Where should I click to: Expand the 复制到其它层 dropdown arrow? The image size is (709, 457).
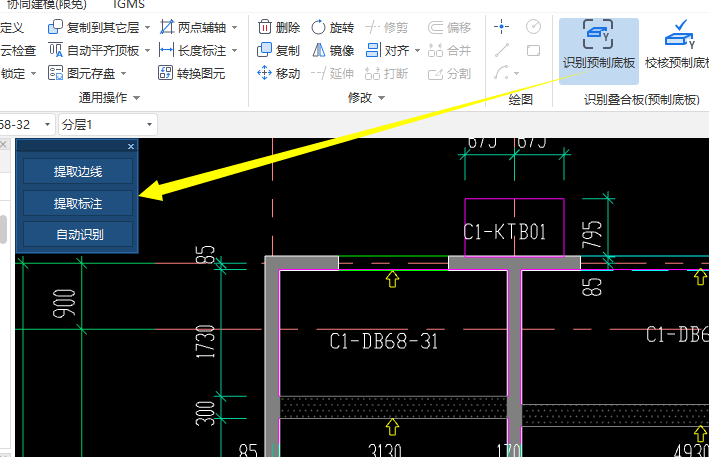click(147, 27)
